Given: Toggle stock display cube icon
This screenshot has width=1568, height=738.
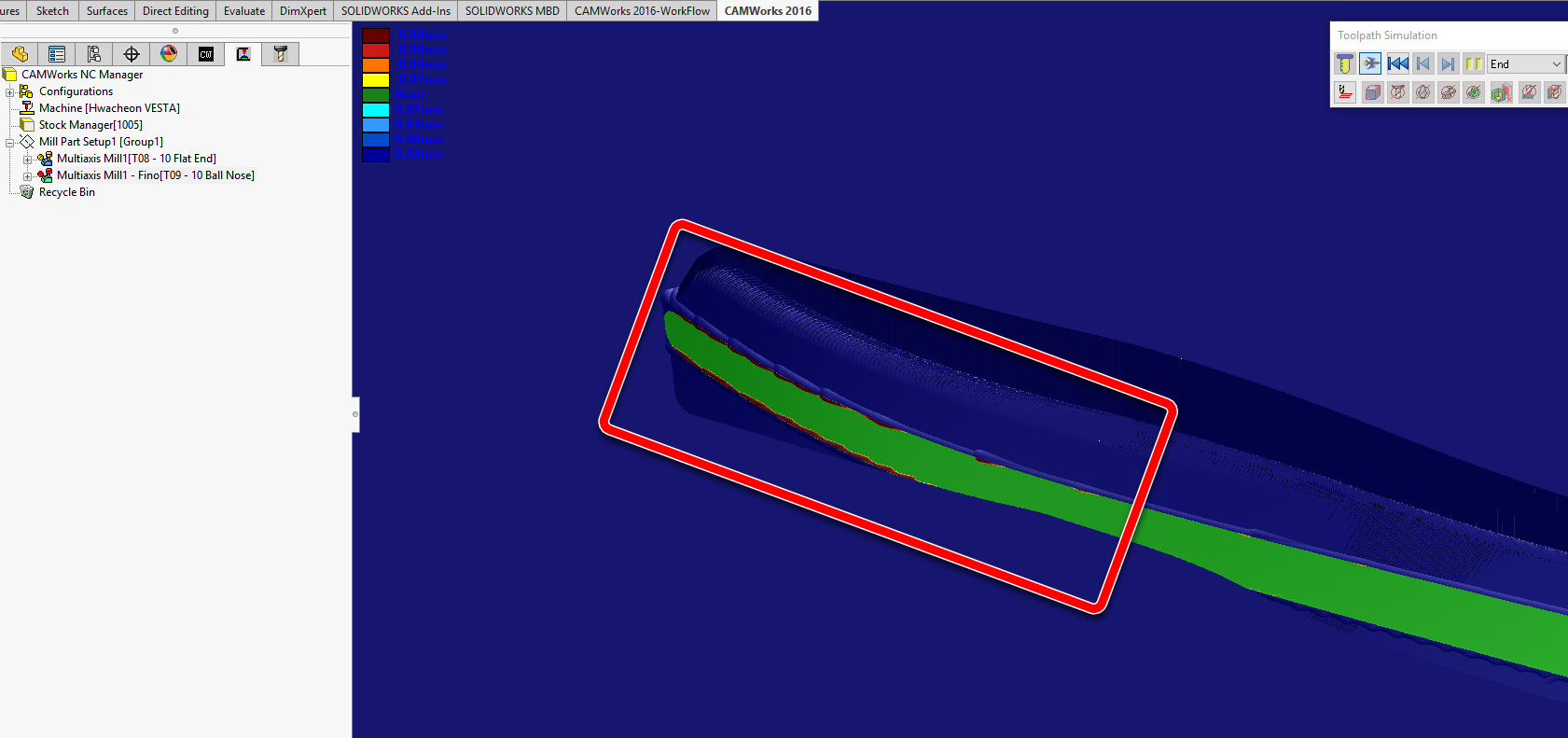Looking at the screenshot, I should click(x=1372, y=92).
